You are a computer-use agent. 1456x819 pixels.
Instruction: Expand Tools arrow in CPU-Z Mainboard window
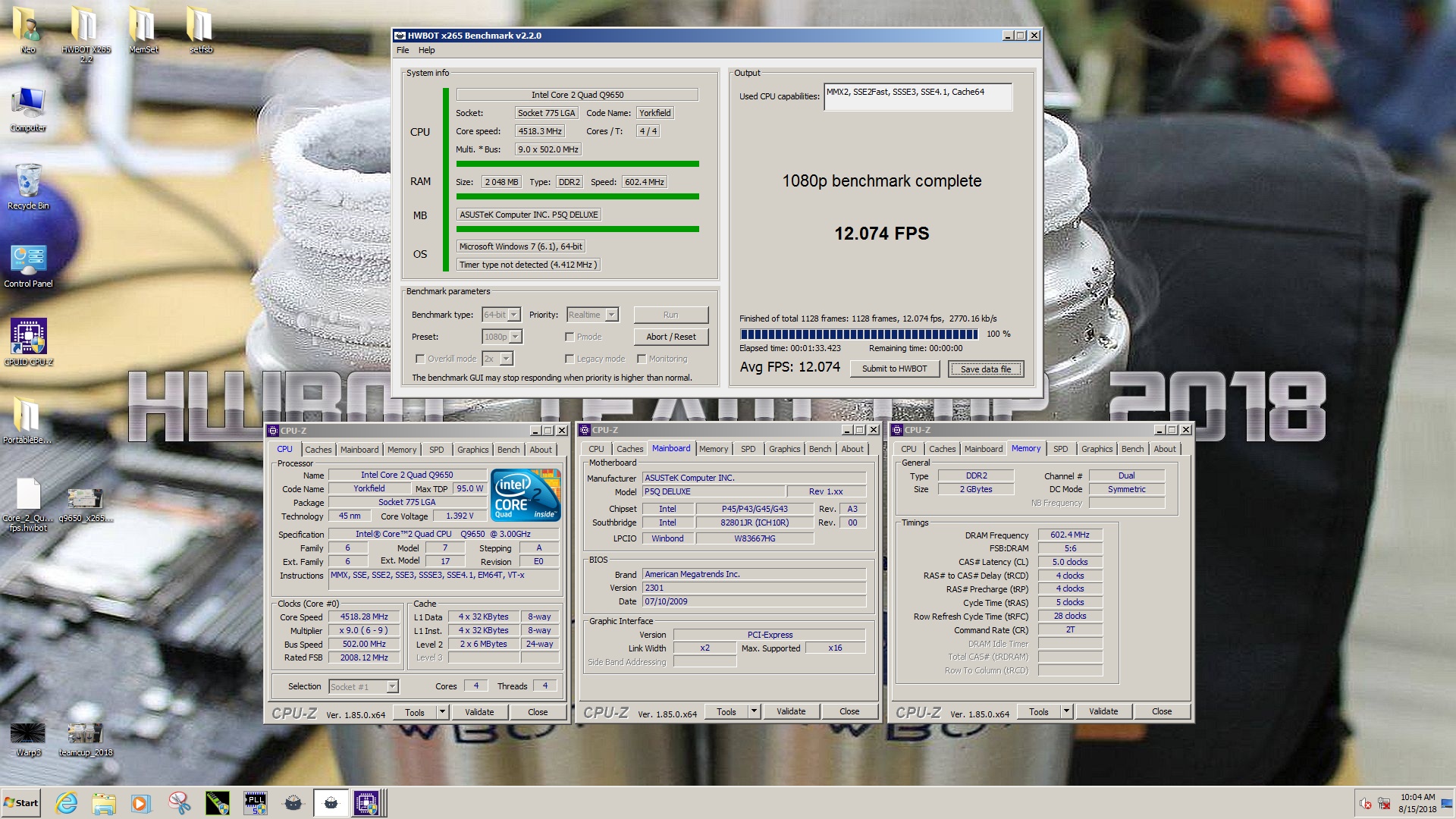(755, 711)
